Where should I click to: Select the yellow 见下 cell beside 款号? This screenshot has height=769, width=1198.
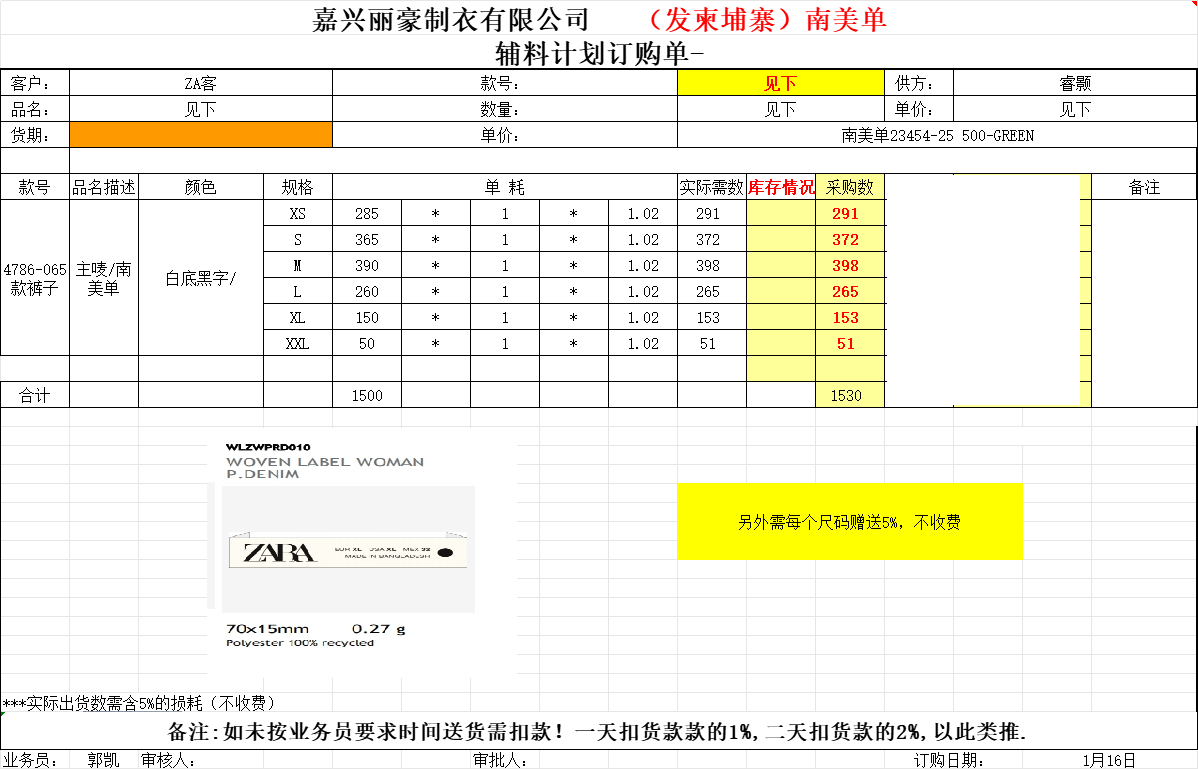(x=780, y=84)
